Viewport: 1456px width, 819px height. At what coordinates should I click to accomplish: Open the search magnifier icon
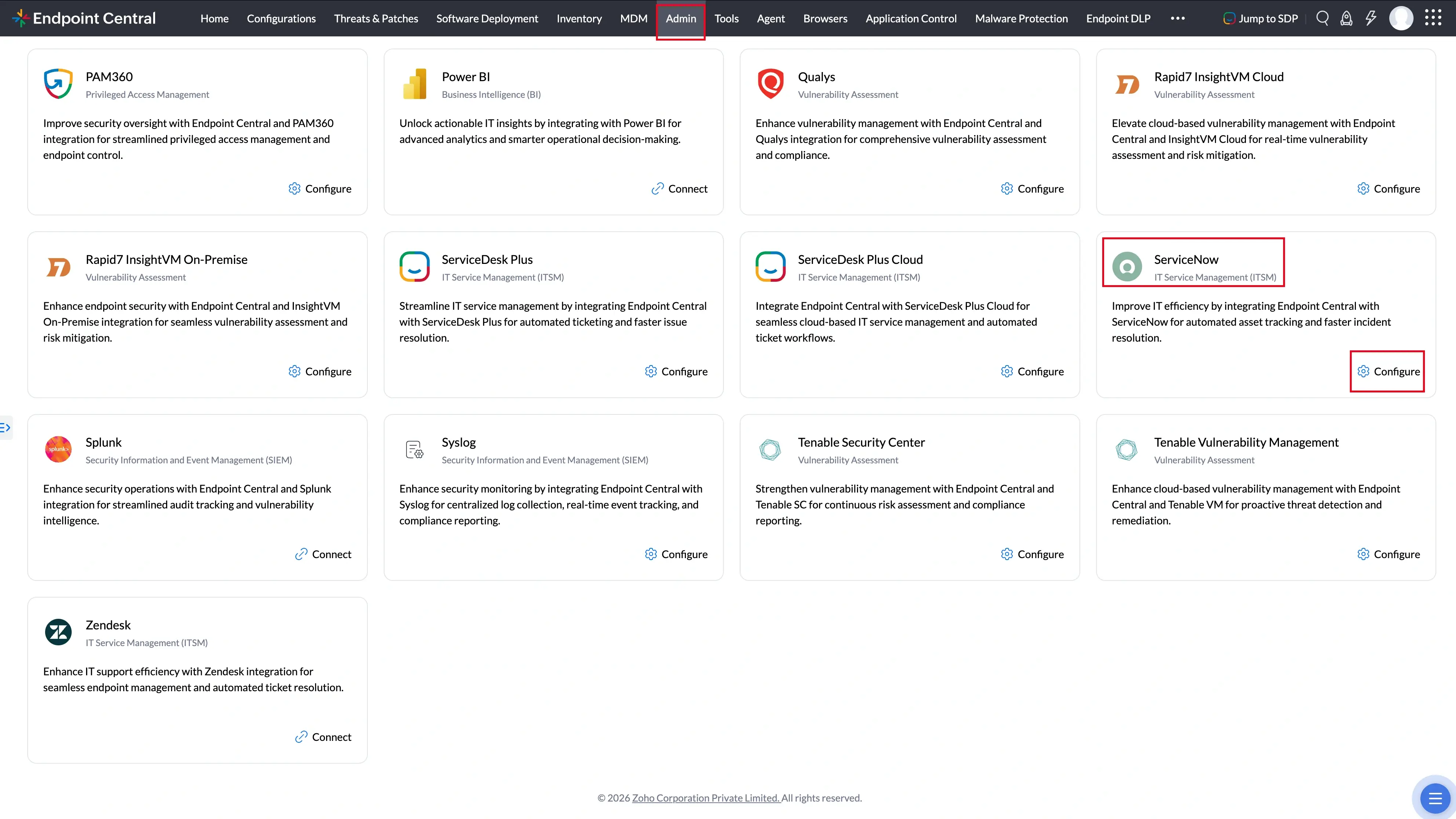(1322, 18)
